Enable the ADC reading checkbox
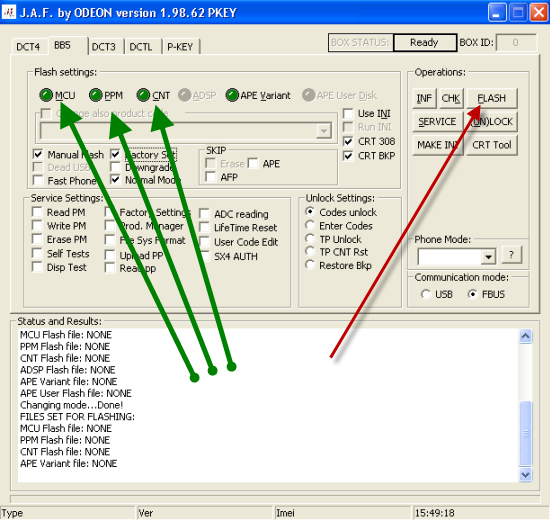The height and width of the screenshot is (520, 550). pyautogui.click(x=204, y=214)
